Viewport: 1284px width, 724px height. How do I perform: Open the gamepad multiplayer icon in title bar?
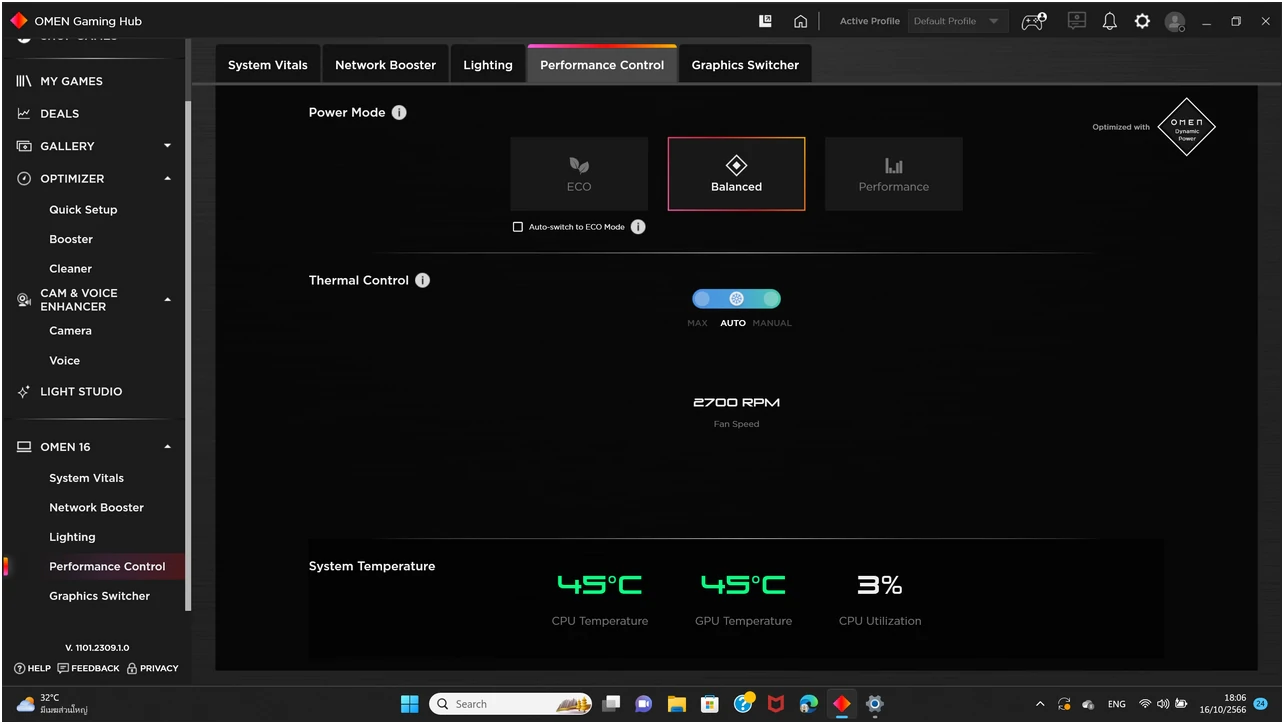tap(1034, 21)
